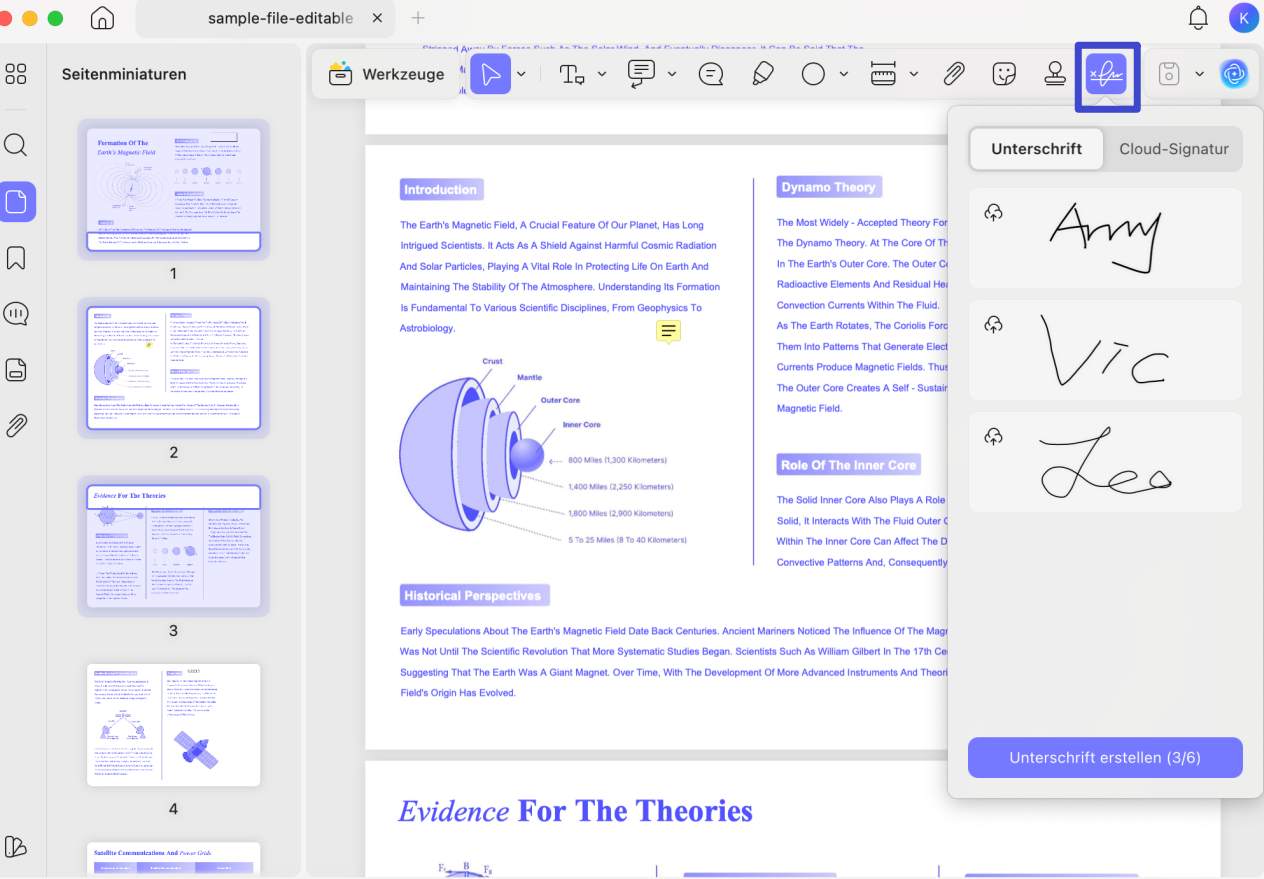This screenshot has height=879, width=1264.
Task: Click the Evidence For The Theories title
Action: (x=576, y=811)
